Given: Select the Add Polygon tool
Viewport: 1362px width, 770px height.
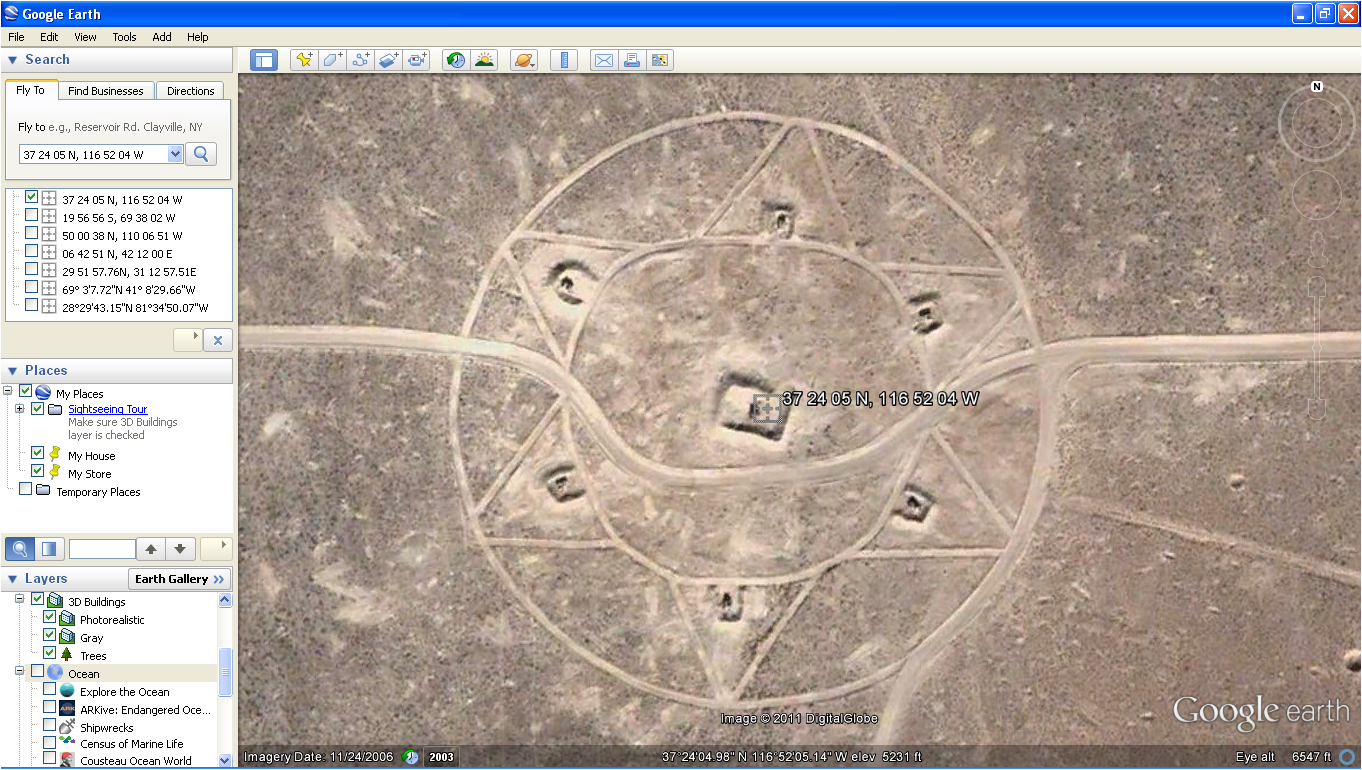Looking at the screenshot, I should (x=332, y=60).
